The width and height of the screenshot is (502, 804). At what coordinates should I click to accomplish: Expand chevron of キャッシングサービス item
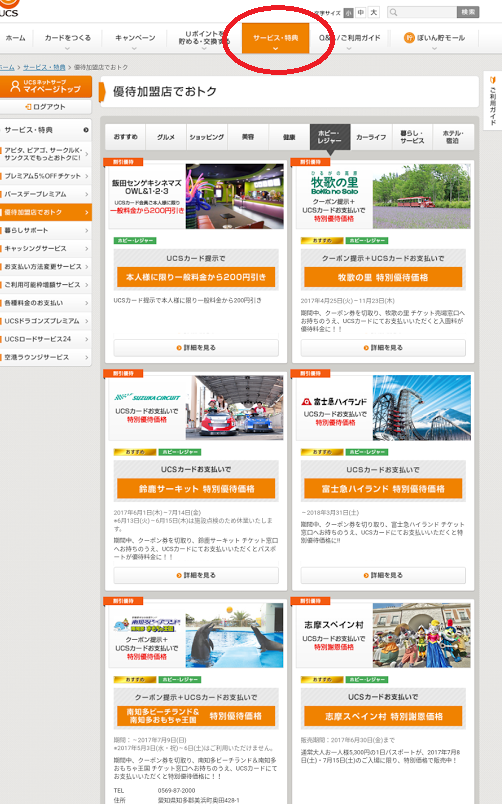[x=87, y=249]
